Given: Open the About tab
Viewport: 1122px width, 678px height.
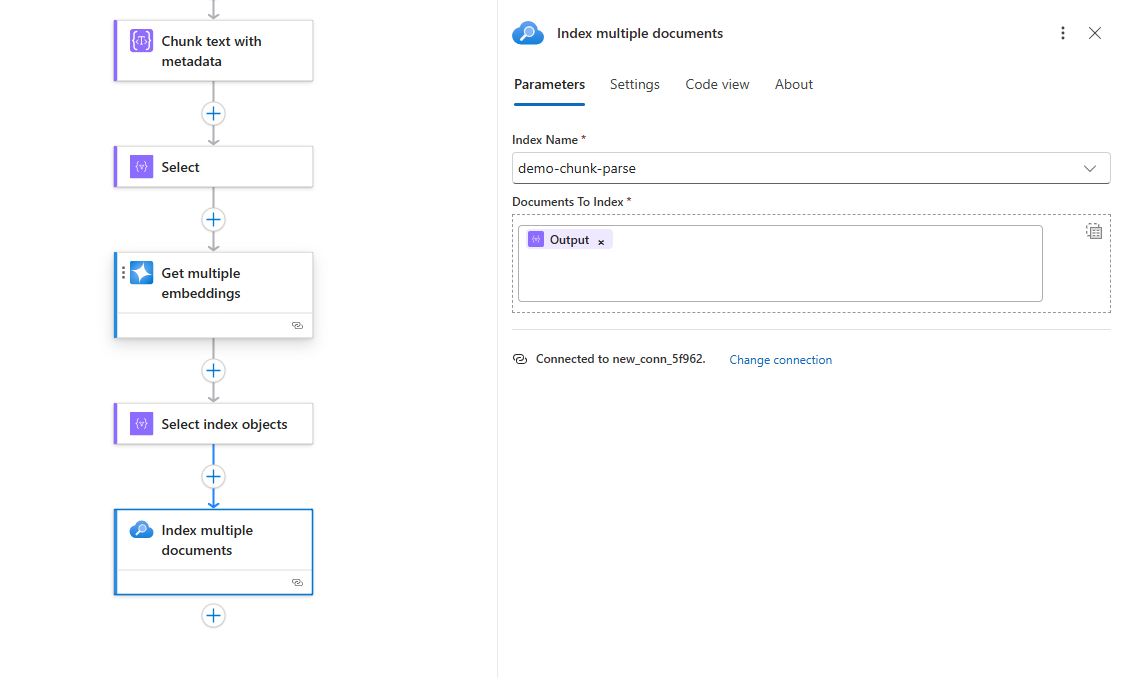Looking at the screenshot, I should pyautogui.click(x=793, y=85).
